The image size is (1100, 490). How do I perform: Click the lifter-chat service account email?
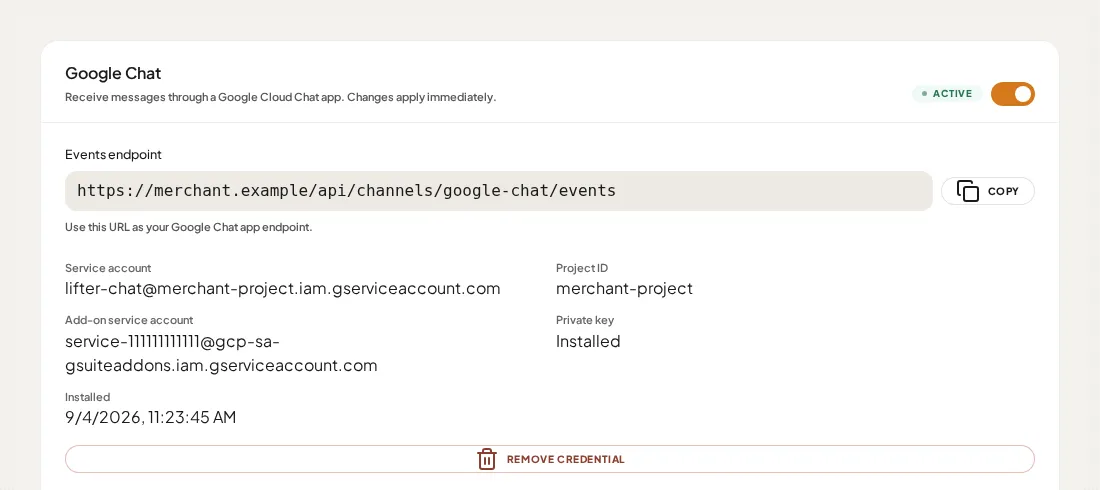(283, 289)
